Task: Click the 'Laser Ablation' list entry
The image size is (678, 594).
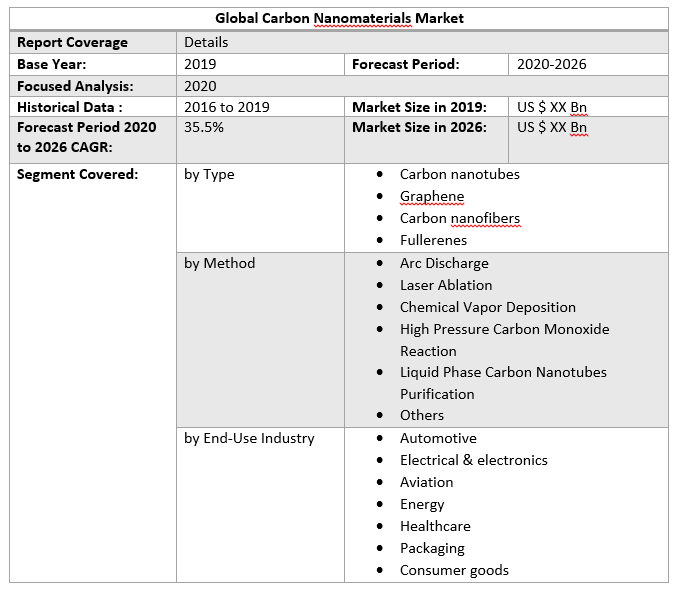Action: point(446,285)
